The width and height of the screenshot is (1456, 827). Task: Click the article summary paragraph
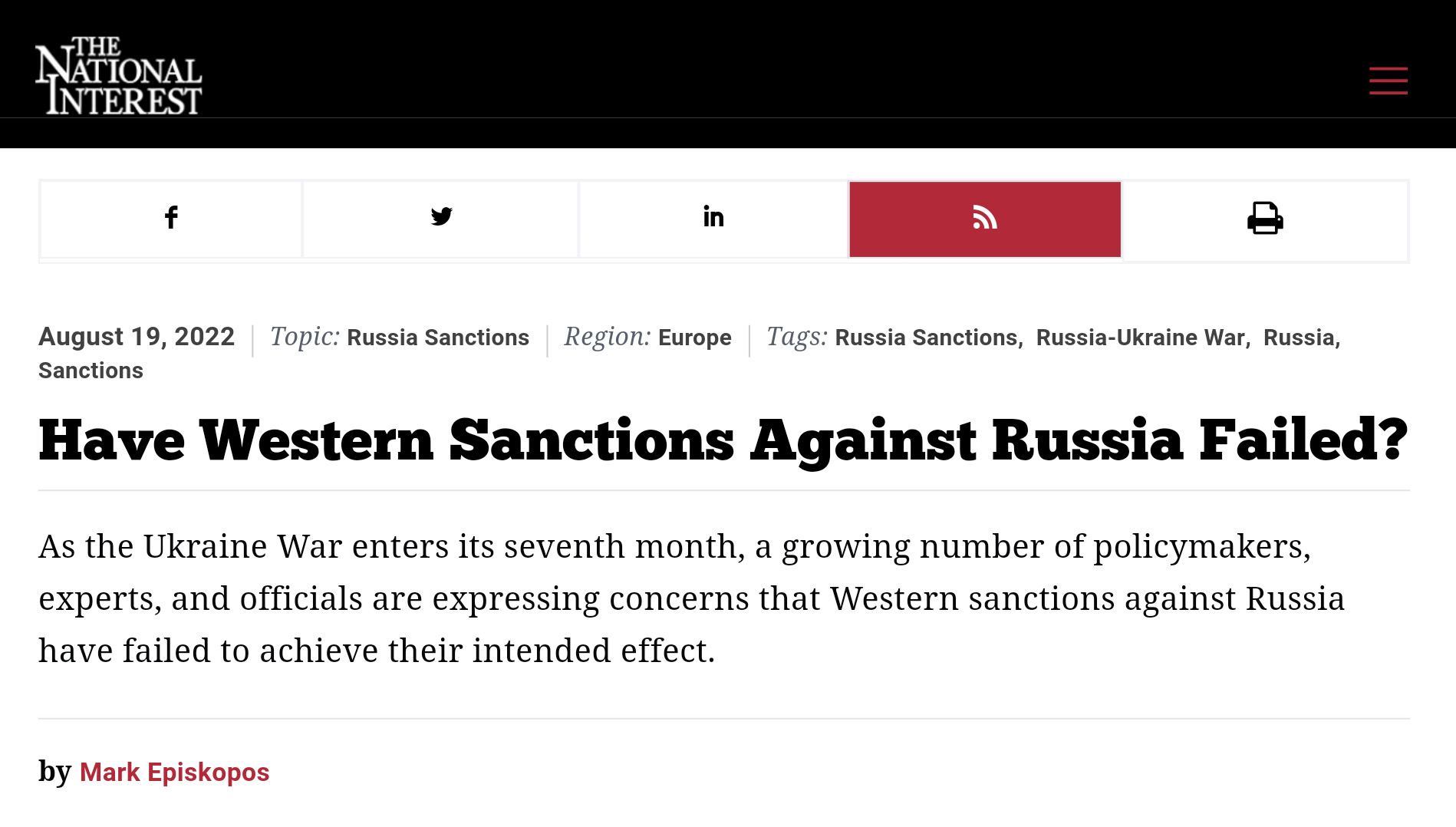coord(691,598)
